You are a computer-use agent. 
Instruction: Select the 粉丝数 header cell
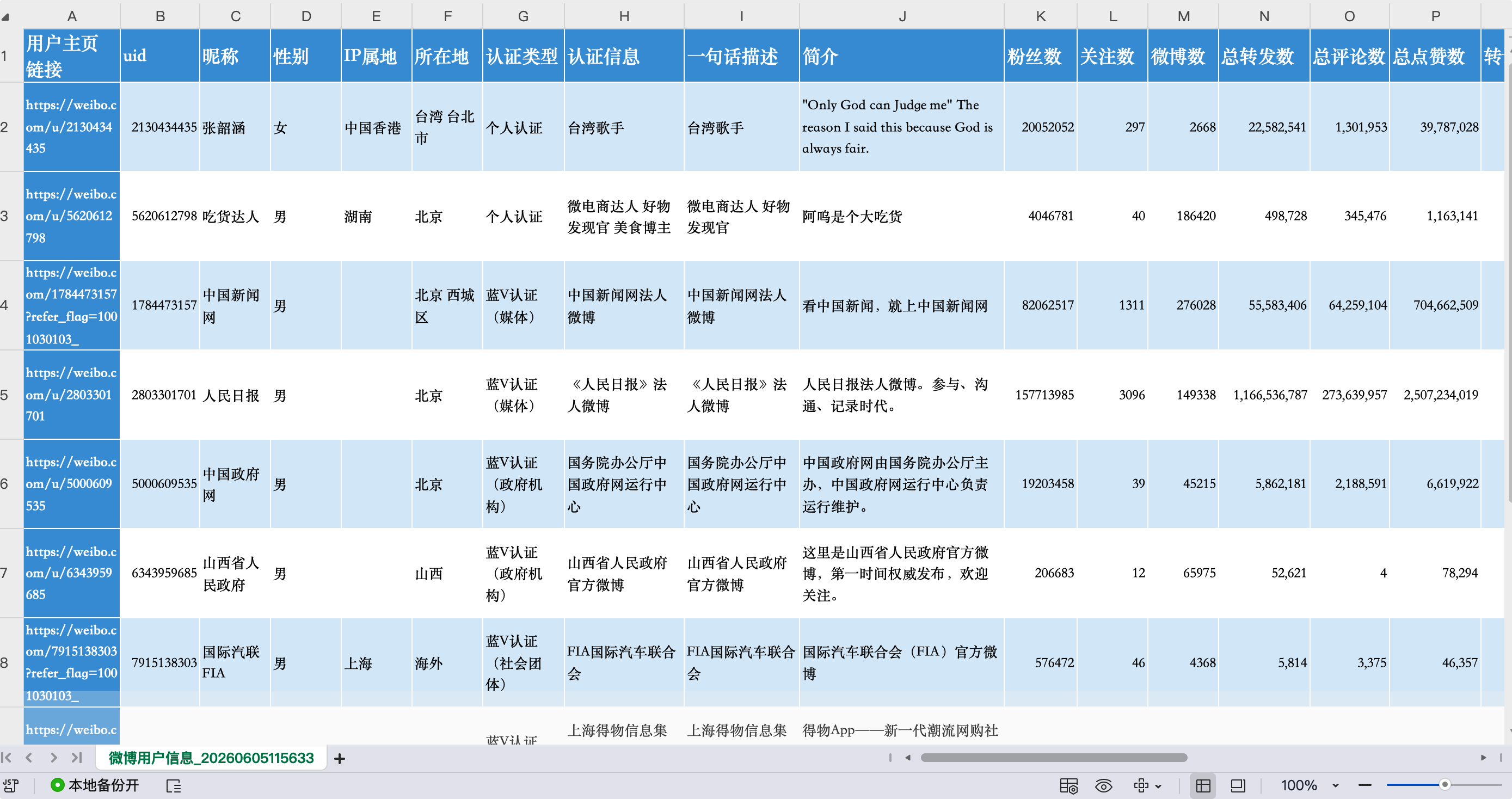pyautogui.click(x=1041, y=56)
